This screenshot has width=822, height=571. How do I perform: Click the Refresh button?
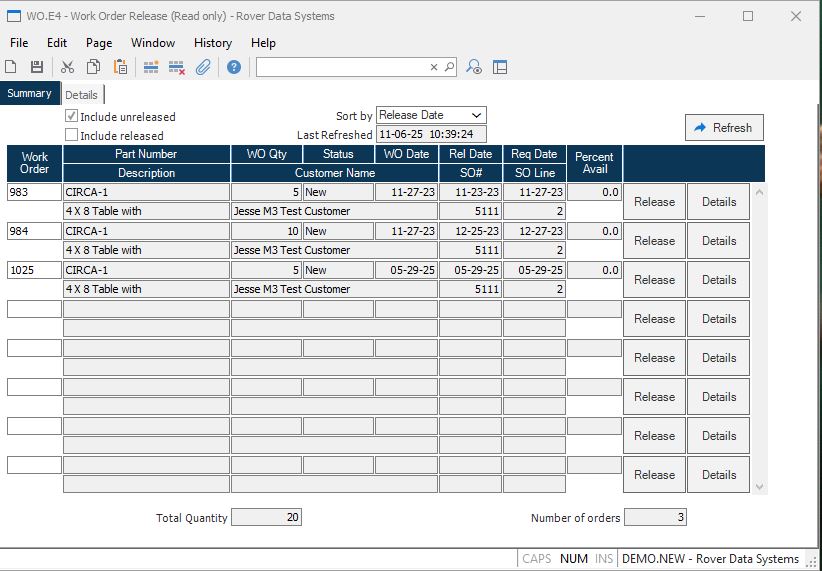[x=724, y=127]
